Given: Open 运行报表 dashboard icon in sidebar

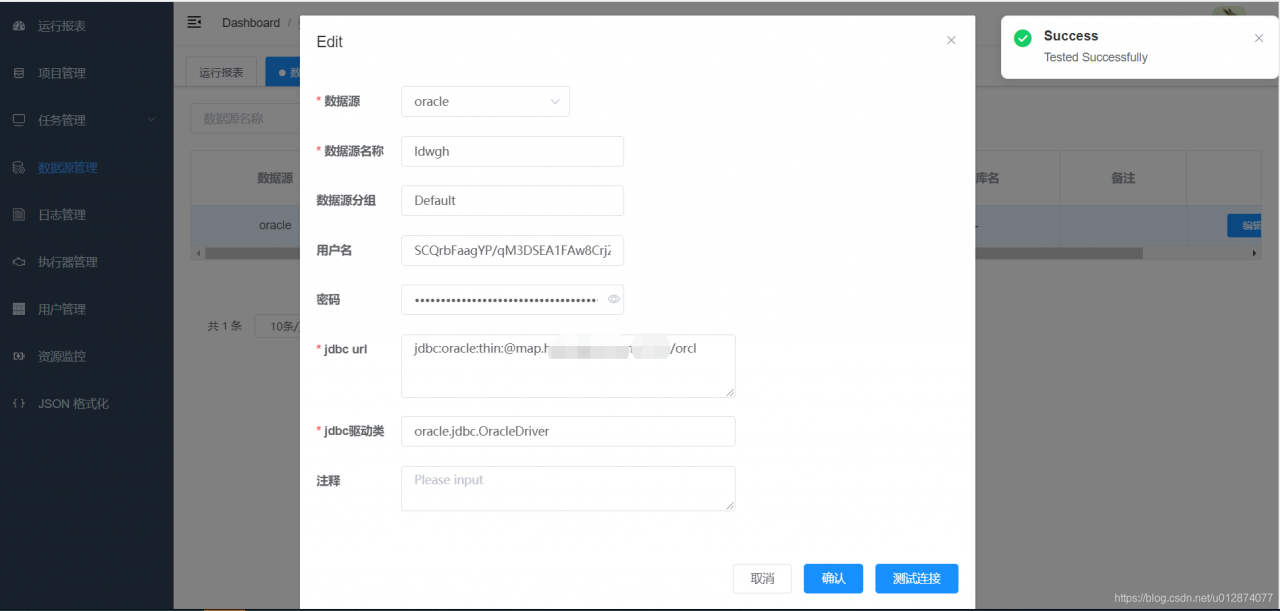Looking at the screenshot, I should (18, 26).
